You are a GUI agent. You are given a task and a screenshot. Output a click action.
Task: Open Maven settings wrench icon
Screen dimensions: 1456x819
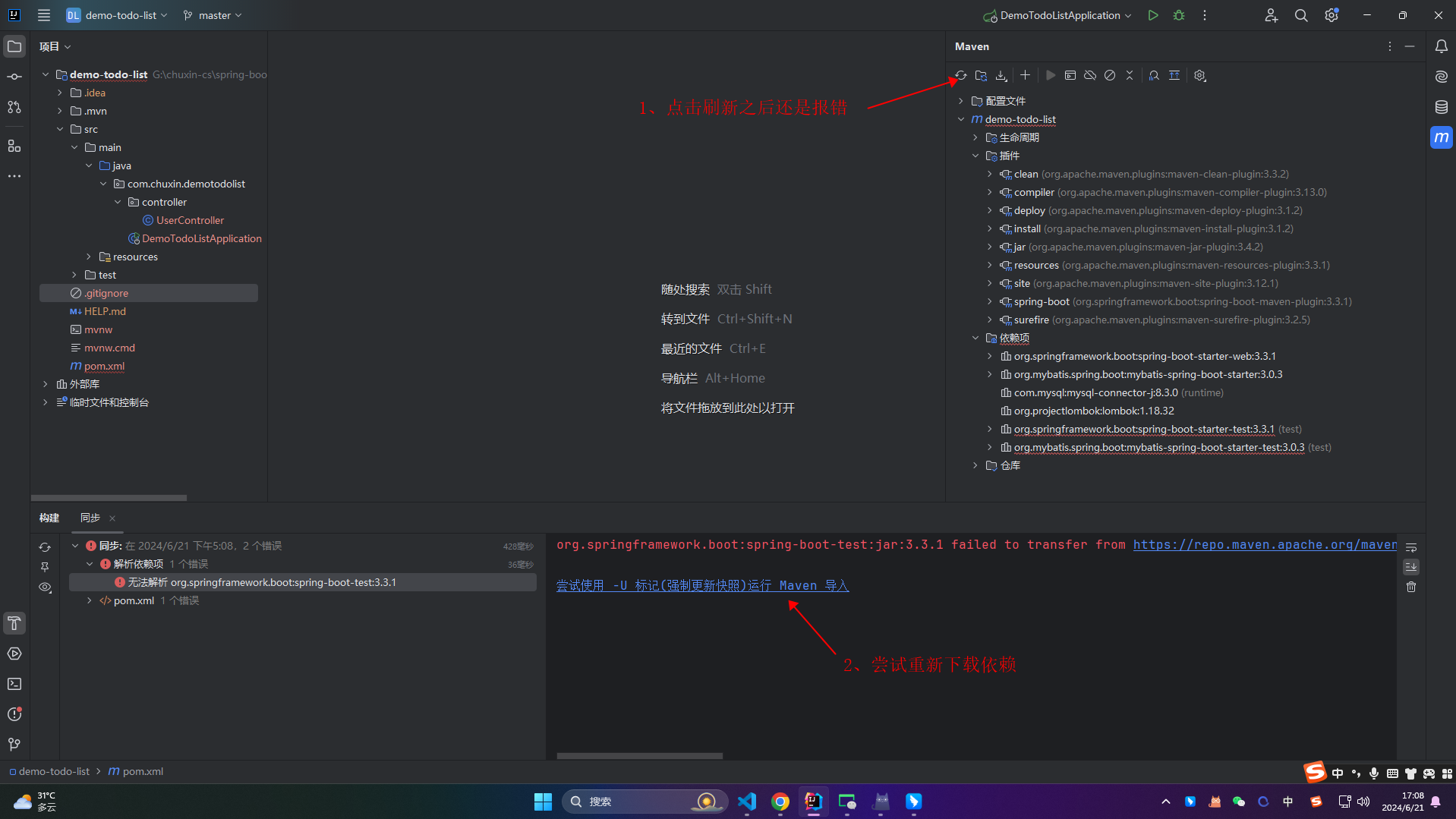1200,75
